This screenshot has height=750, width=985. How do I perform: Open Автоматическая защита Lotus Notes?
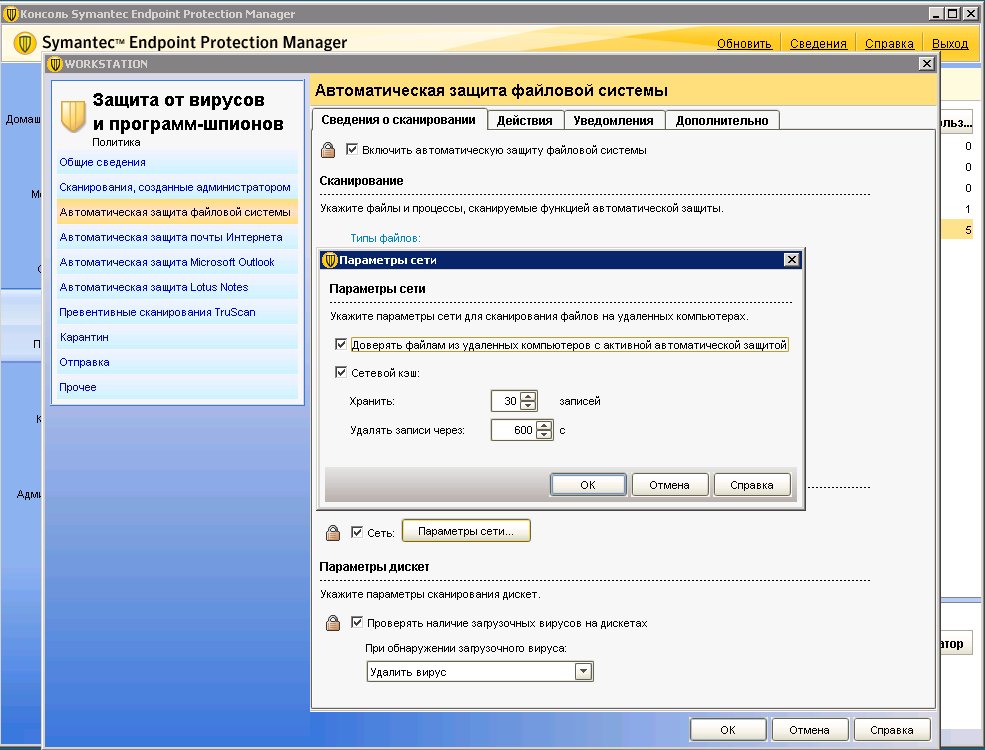click(177, 287)
